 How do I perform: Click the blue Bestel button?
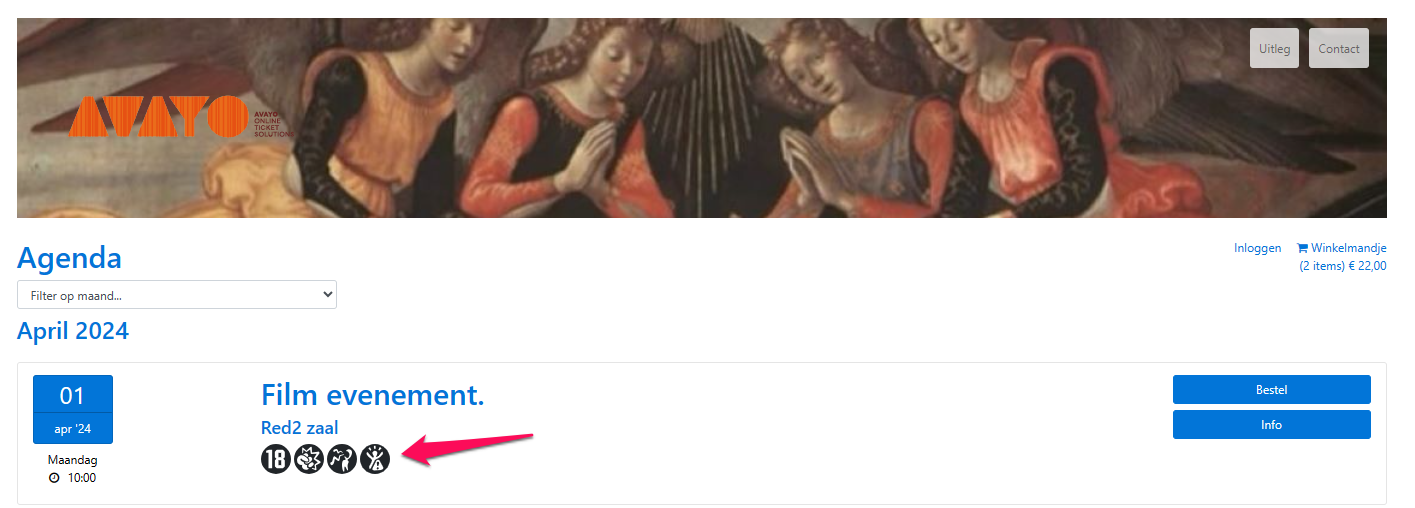coord(1271,390)
